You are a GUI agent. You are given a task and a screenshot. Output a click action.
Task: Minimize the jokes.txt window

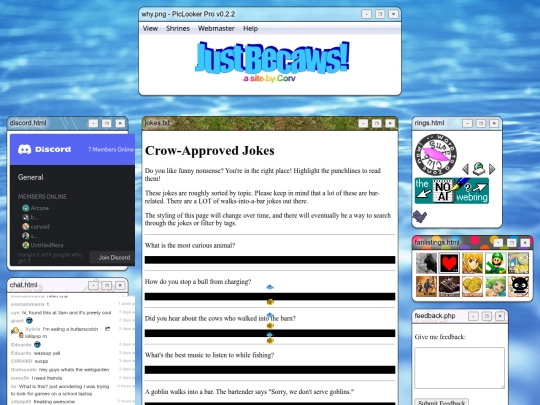[363, 123]
